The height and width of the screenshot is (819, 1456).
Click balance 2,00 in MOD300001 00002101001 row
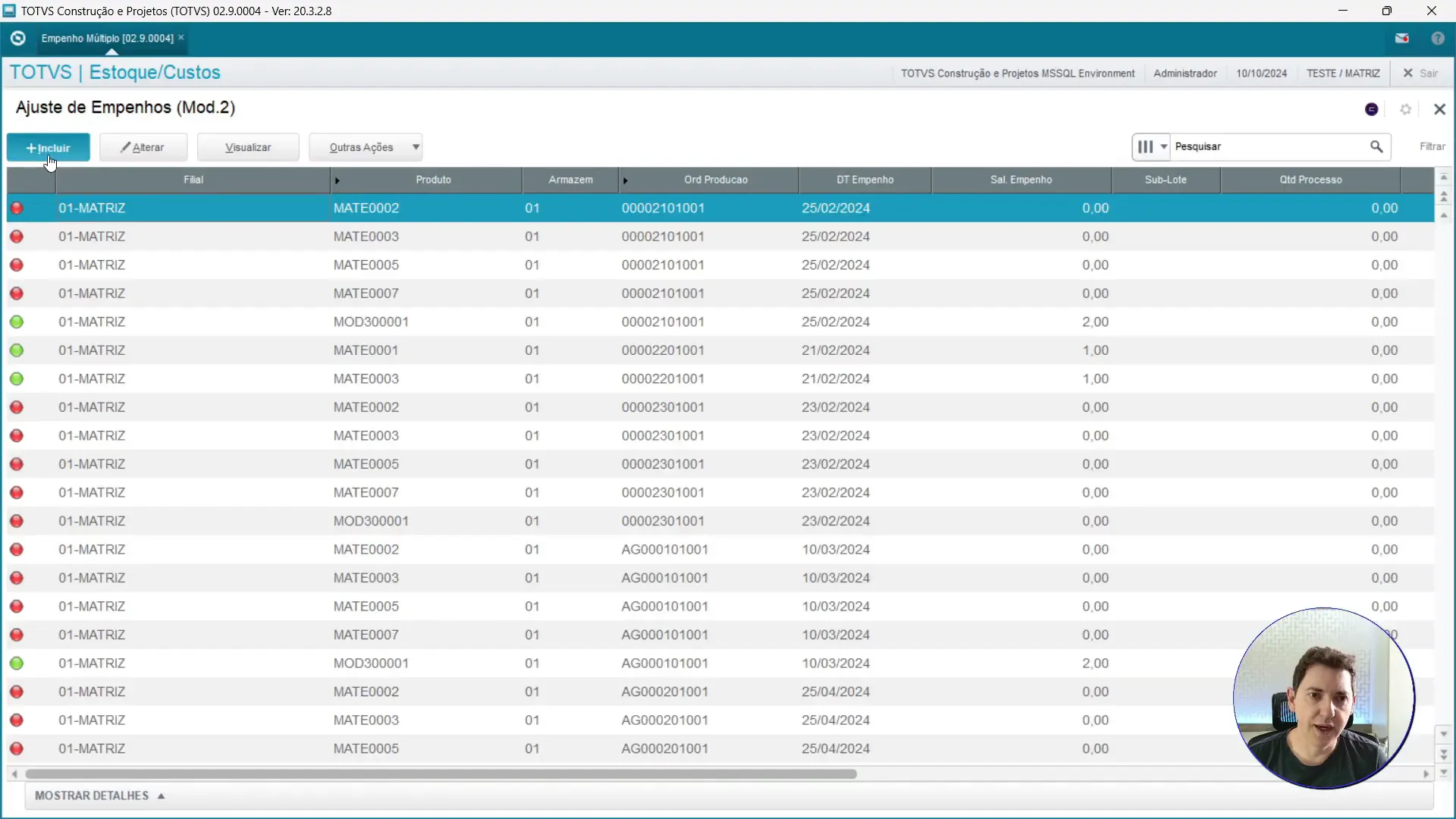[1095, 322]
